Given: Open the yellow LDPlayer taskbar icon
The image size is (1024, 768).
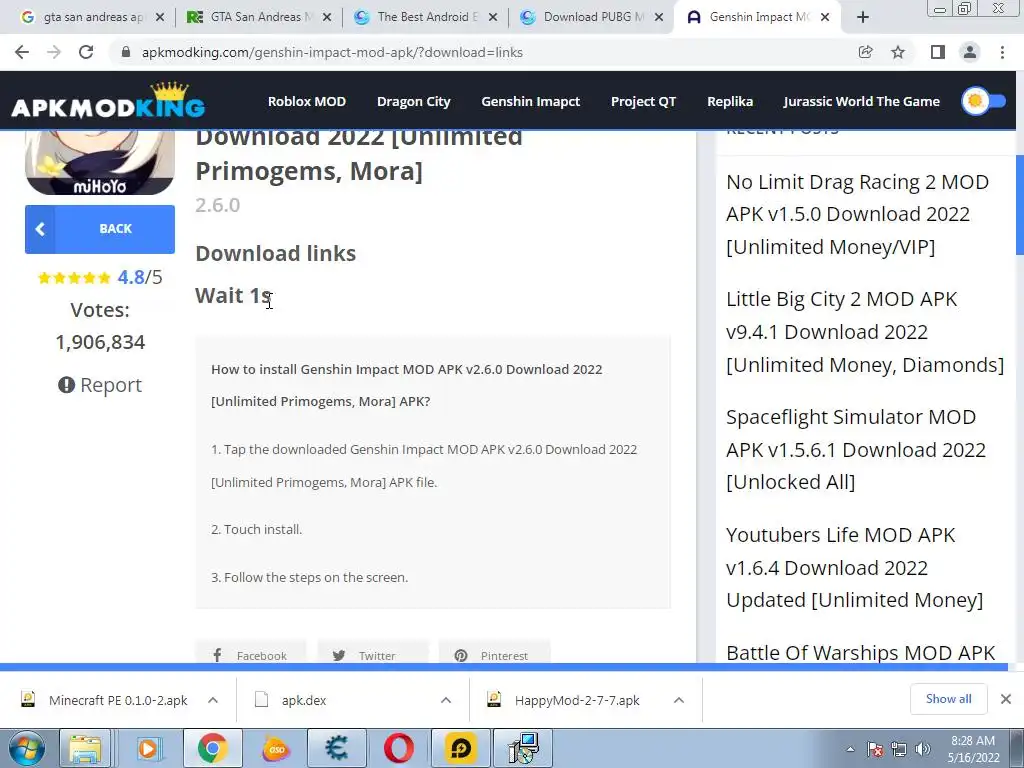Looking at the screenshot, I should tap(460, 748).
